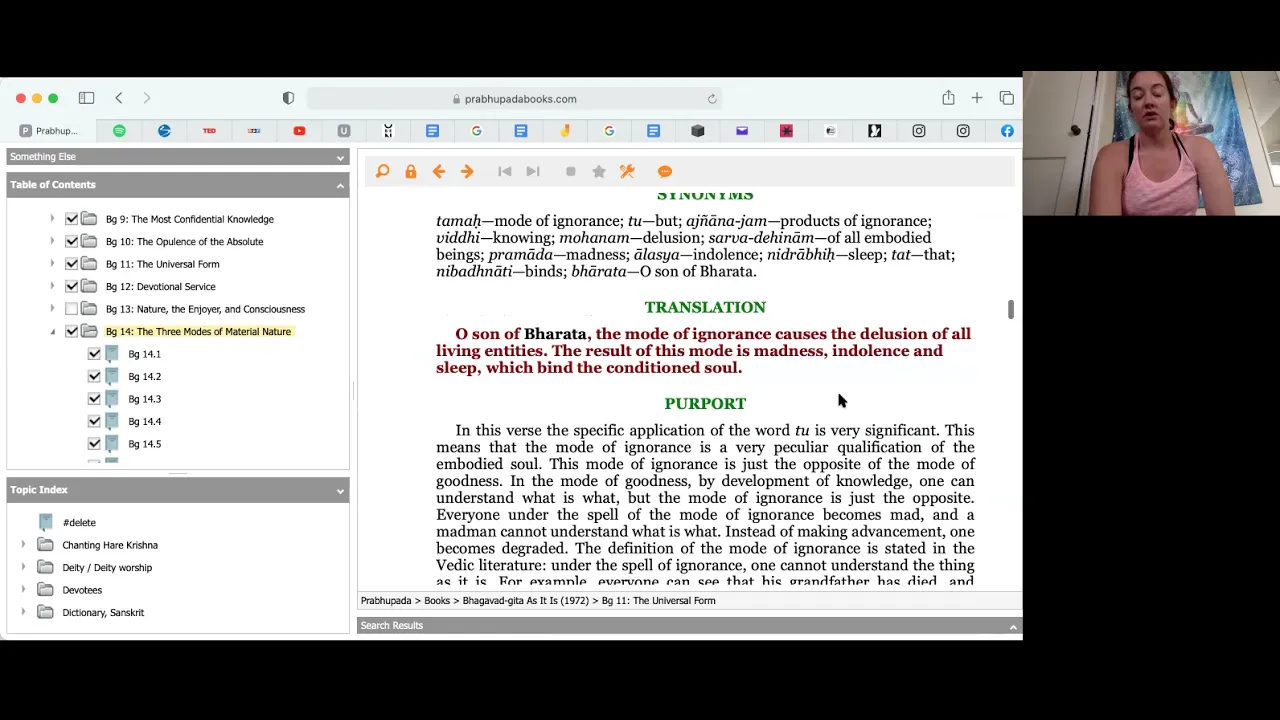Viewport: 1280px width, 720px height.
Task: Switch to the YouTube tab
Action: pos(299,131)
